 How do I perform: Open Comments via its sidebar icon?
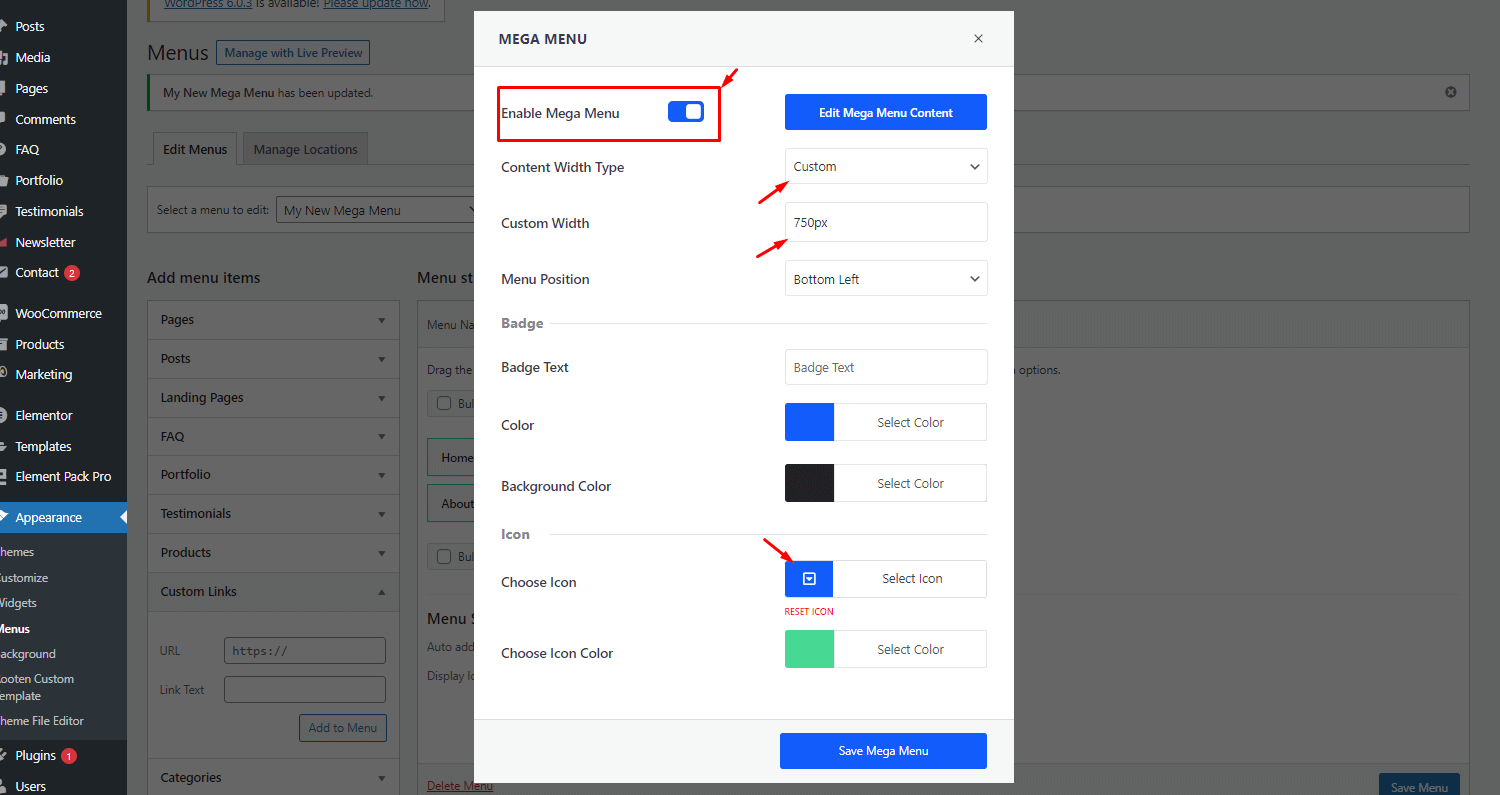pos(7,119)
